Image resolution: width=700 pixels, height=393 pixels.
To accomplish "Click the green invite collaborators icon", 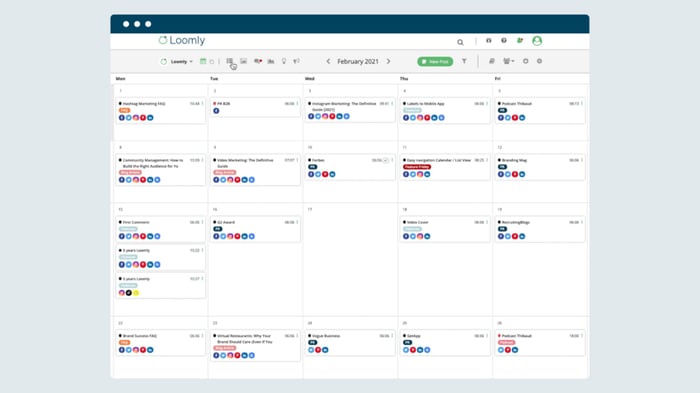I will coord(520,41).
